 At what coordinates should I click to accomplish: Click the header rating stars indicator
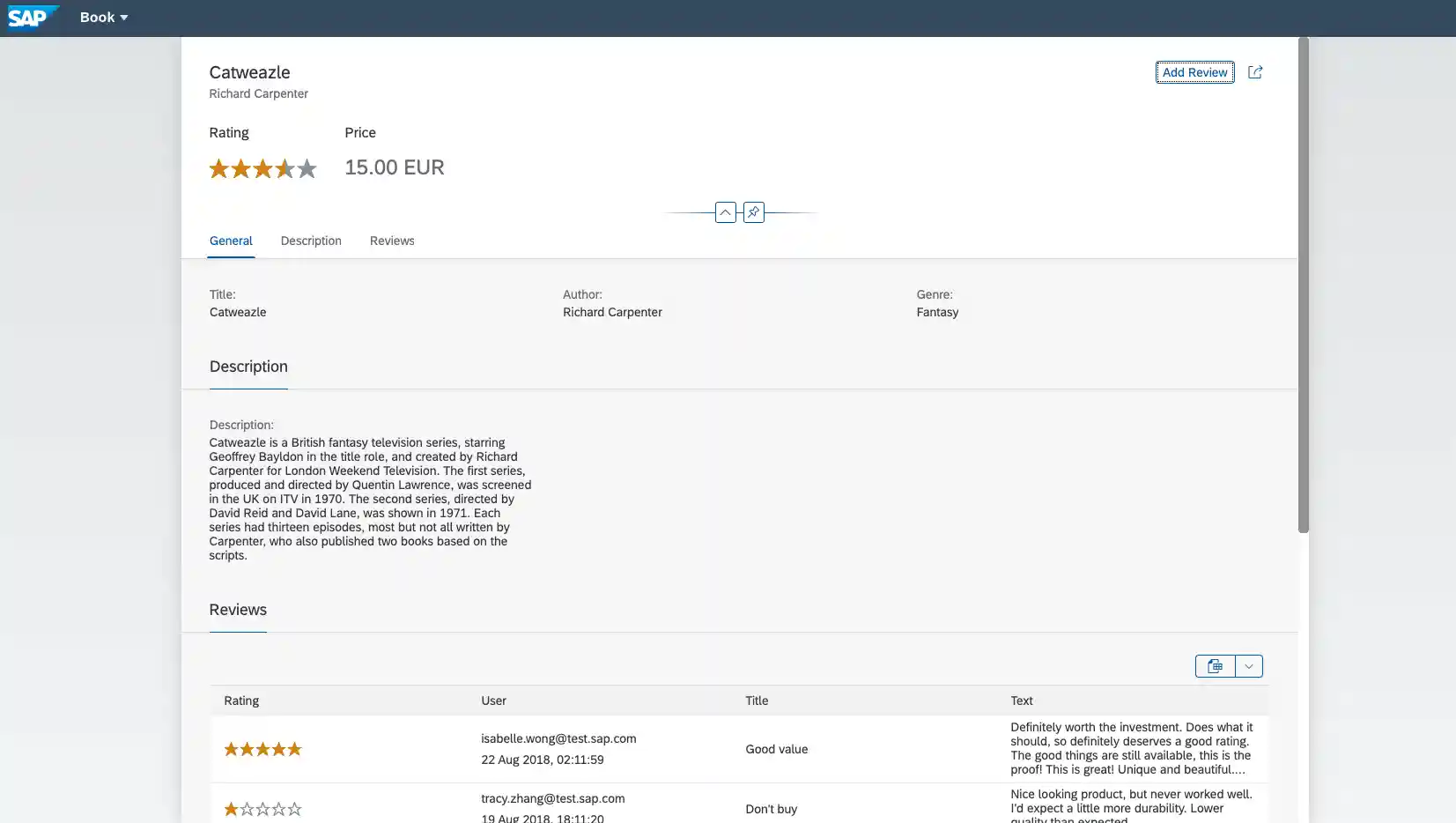point(262,168)
